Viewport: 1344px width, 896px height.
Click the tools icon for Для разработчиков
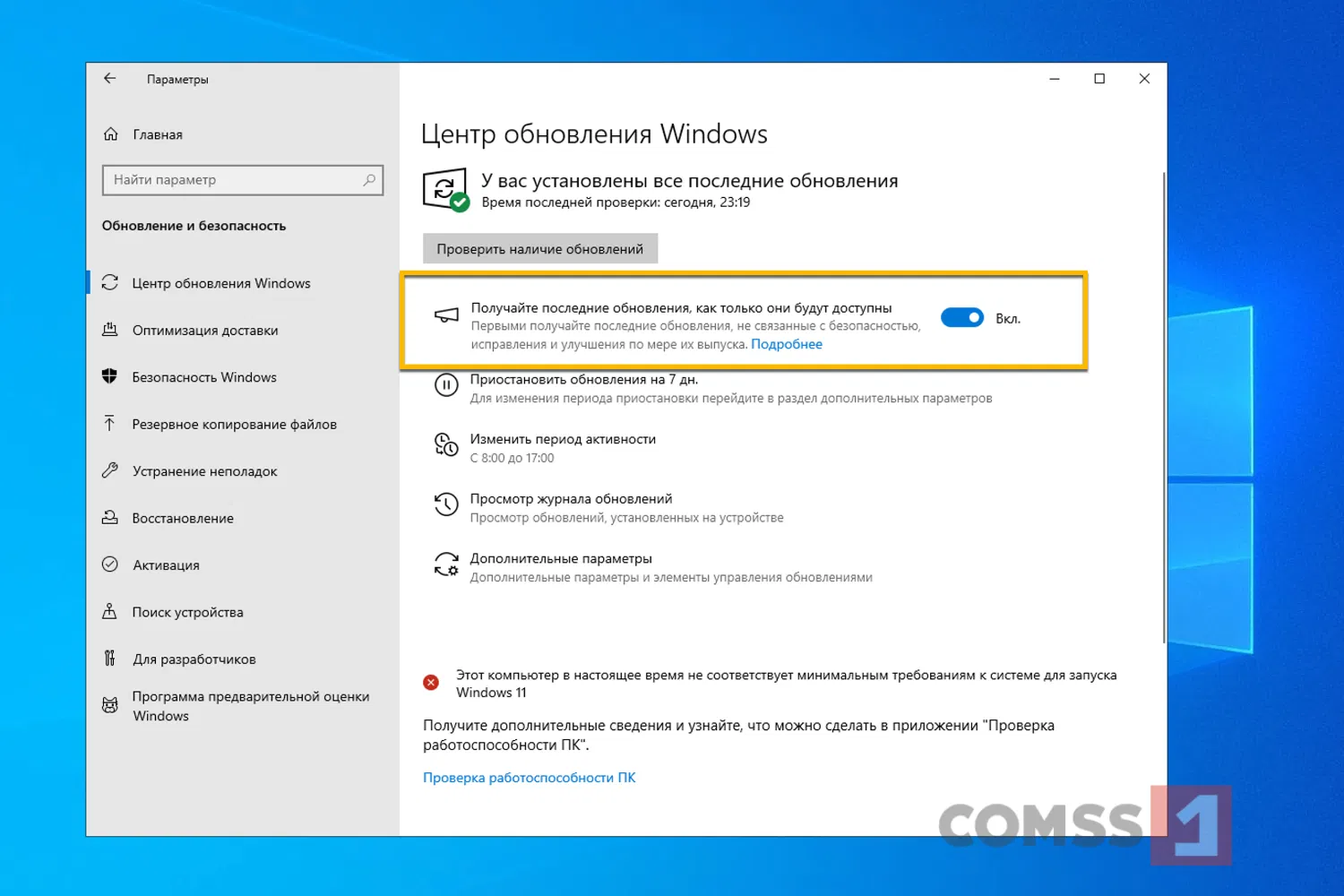tap(109, 659)
